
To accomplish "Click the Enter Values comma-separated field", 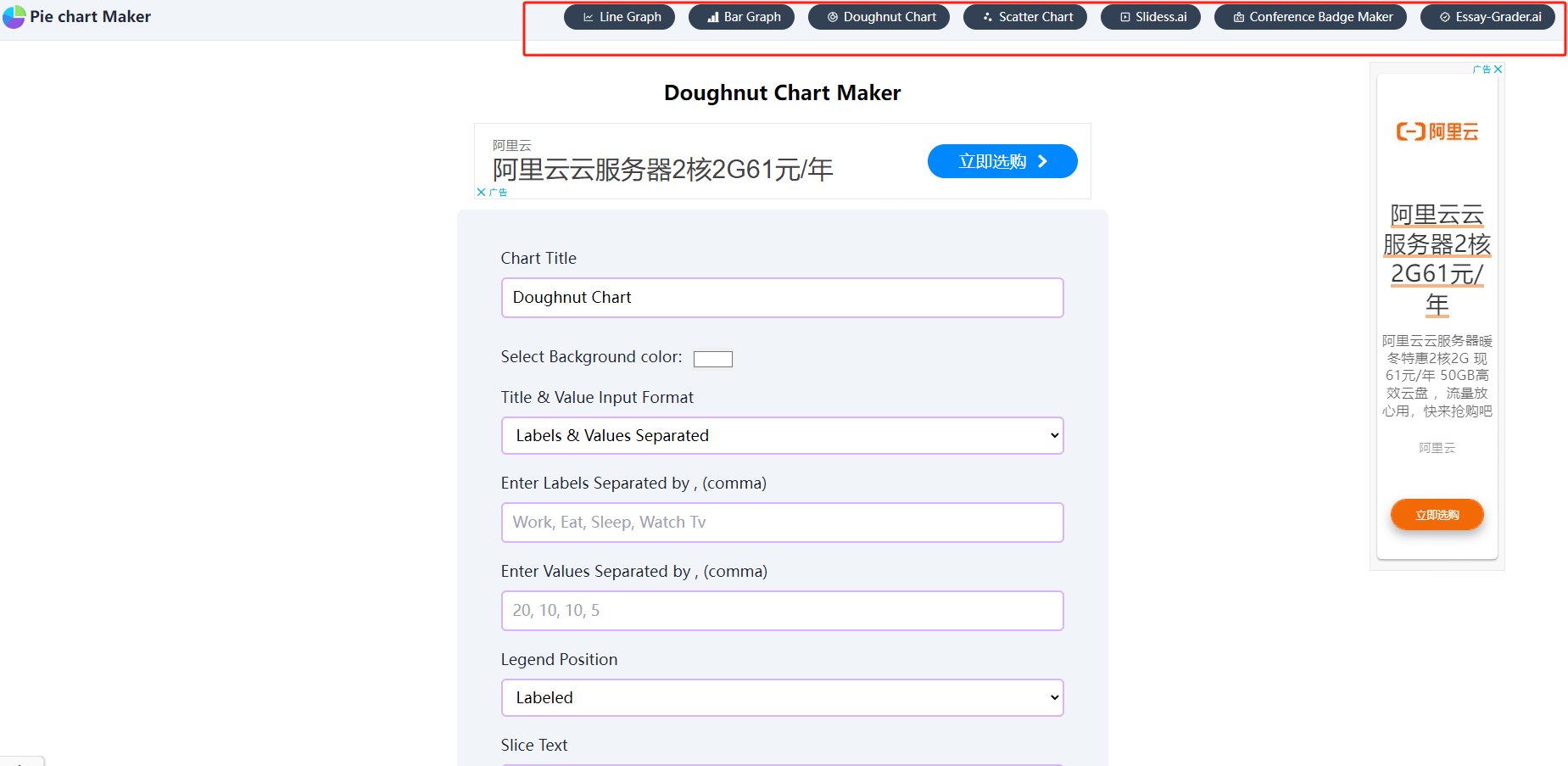I will [781, 610].
